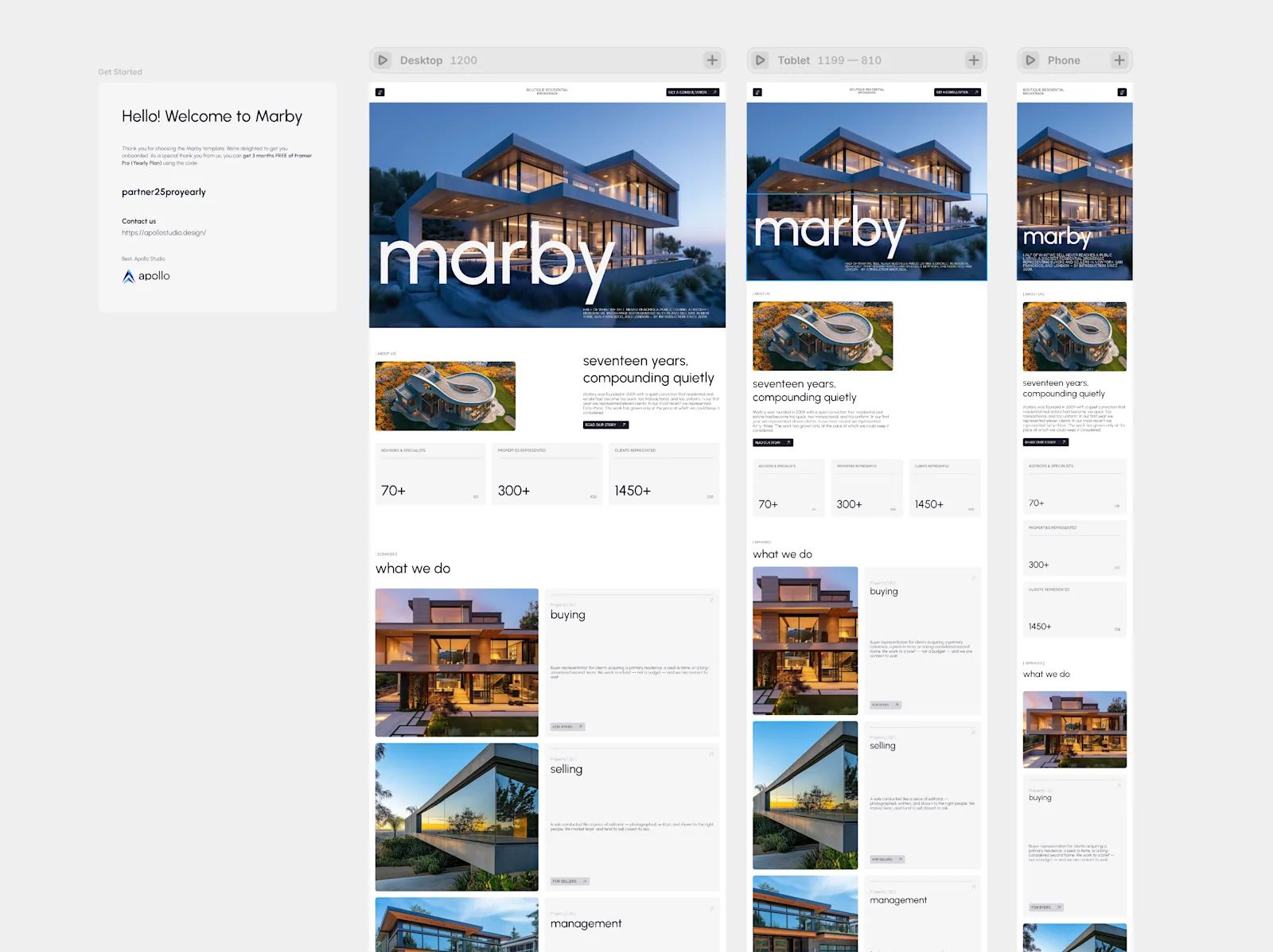Click FOR SELLERS button in Tablet frame
The image size is (1273, 952).
click(x=887, y=859)
